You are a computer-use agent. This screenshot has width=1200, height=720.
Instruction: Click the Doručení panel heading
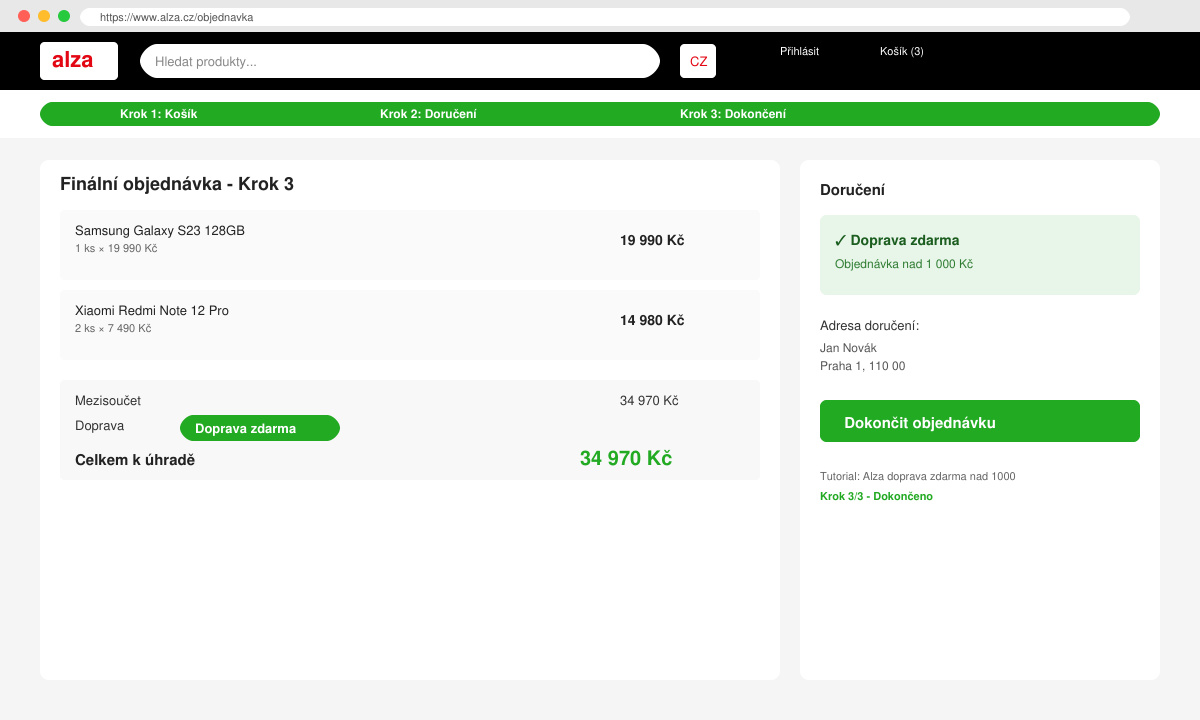(x=852, y=190)
